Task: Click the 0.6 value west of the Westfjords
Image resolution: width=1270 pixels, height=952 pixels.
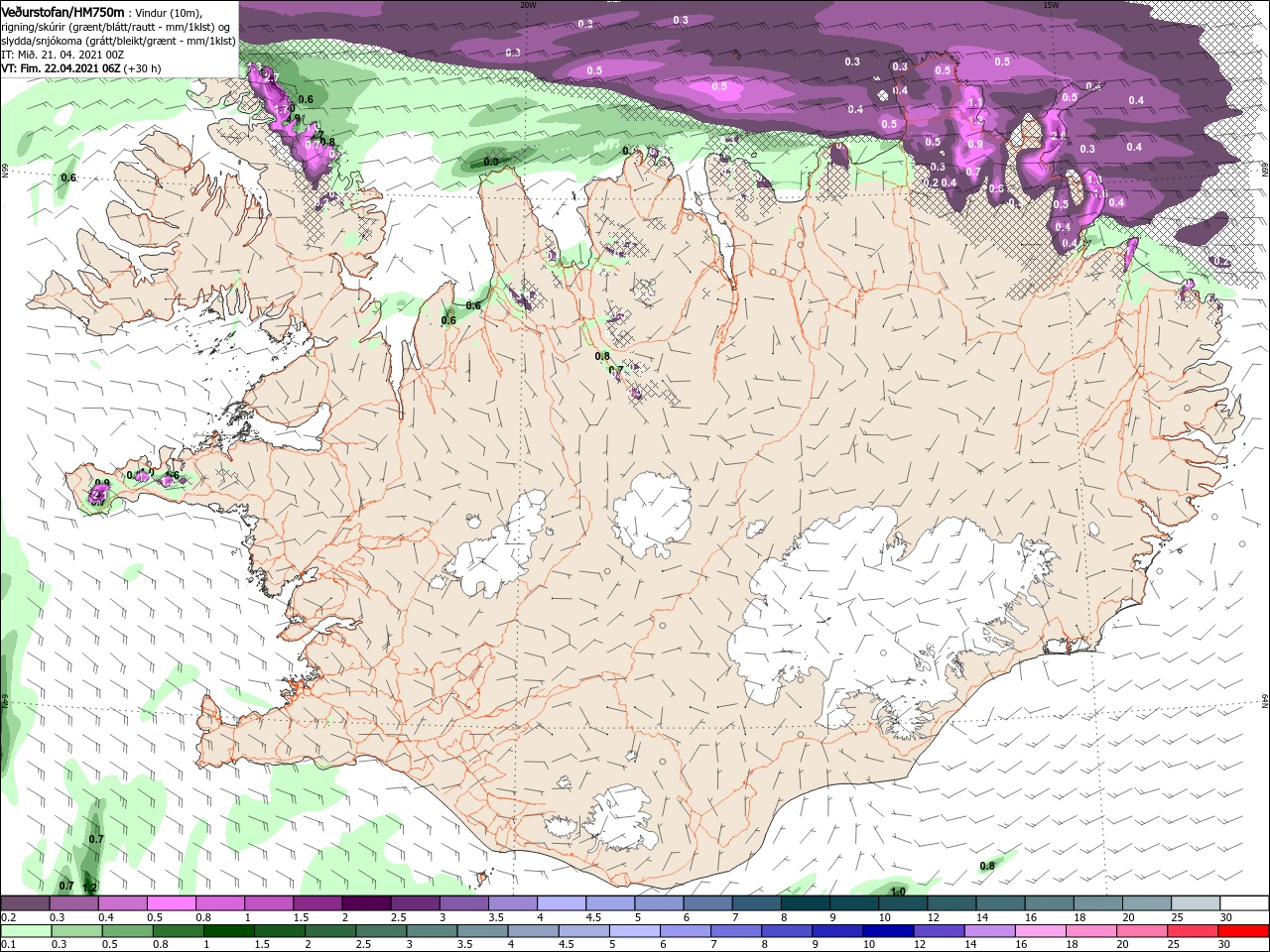Action: coord(68,178)
